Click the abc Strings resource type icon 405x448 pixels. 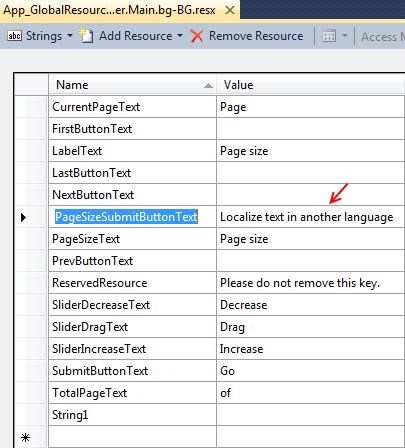pos(14,36)
